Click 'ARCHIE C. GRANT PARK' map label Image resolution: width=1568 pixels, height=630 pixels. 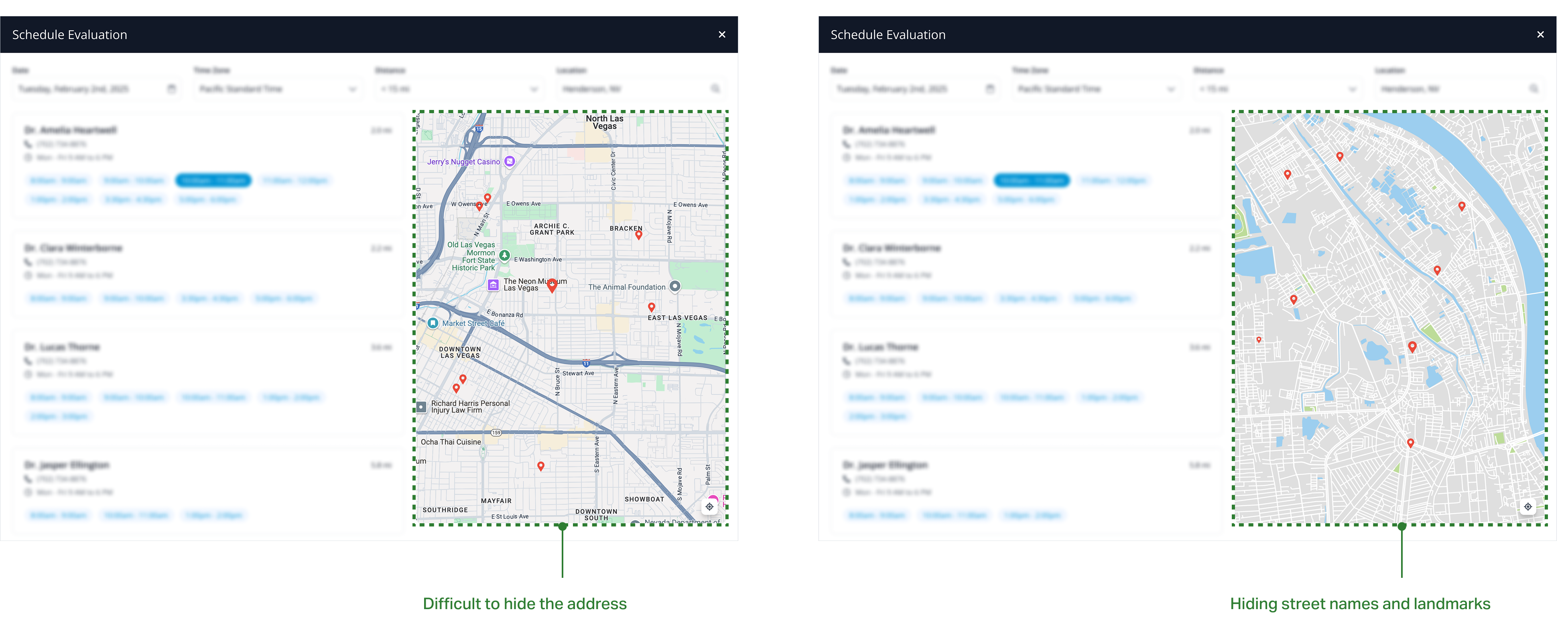click(x=552, y=229)
